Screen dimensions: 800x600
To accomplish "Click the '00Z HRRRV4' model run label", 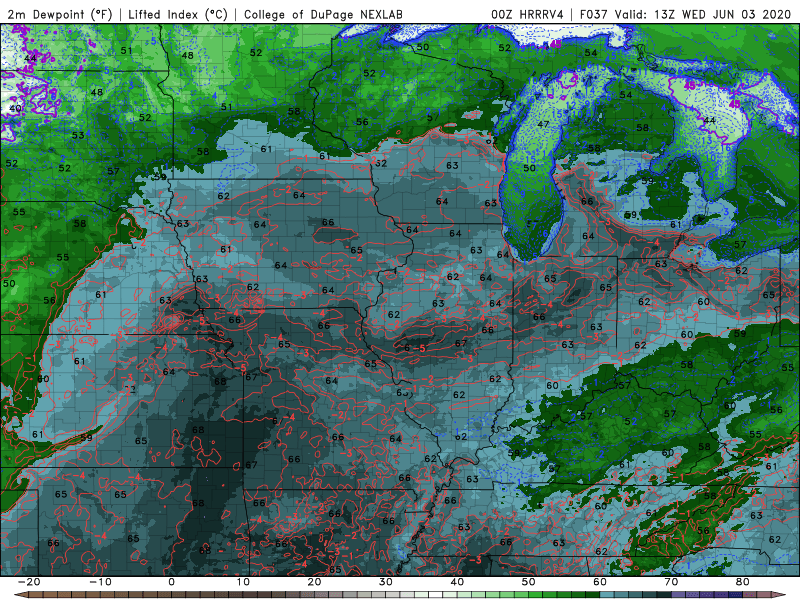I will pos(527,14).
